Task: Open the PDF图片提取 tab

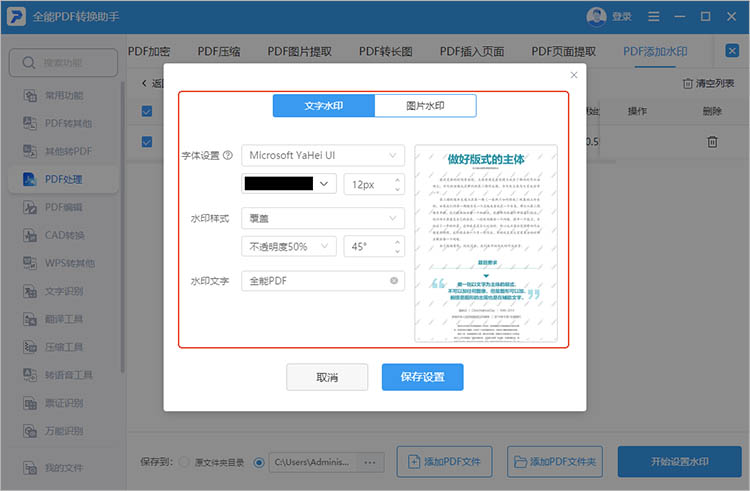Action: (299, 51)
